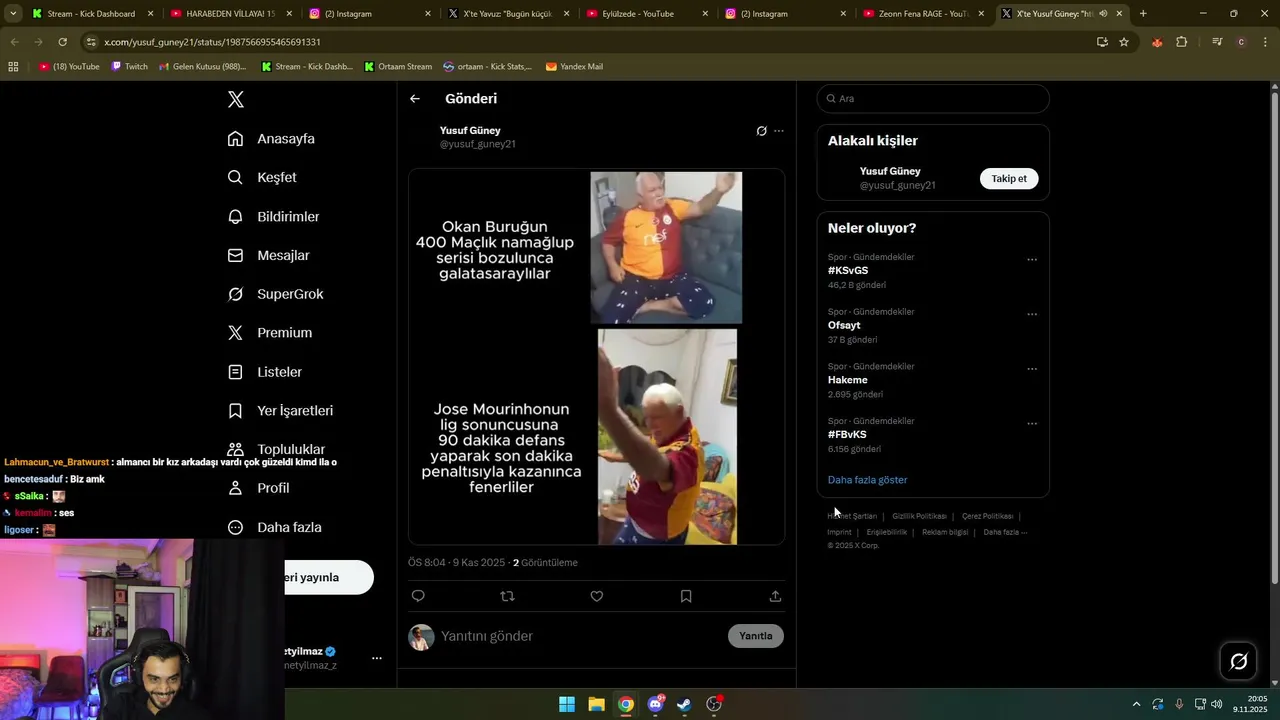Open Keşfet in the sidebar
The height and width of the screenshot is (720, 1280).
262,177
